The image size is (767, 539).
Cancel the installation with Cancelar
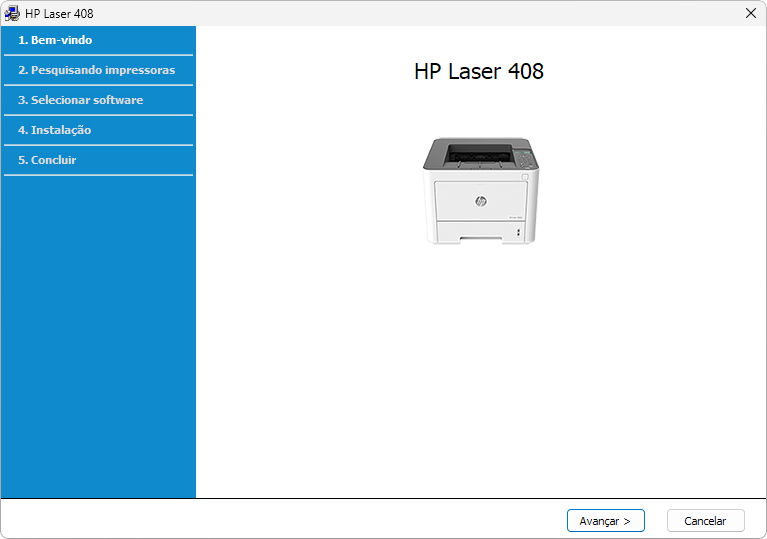(705, 521)
